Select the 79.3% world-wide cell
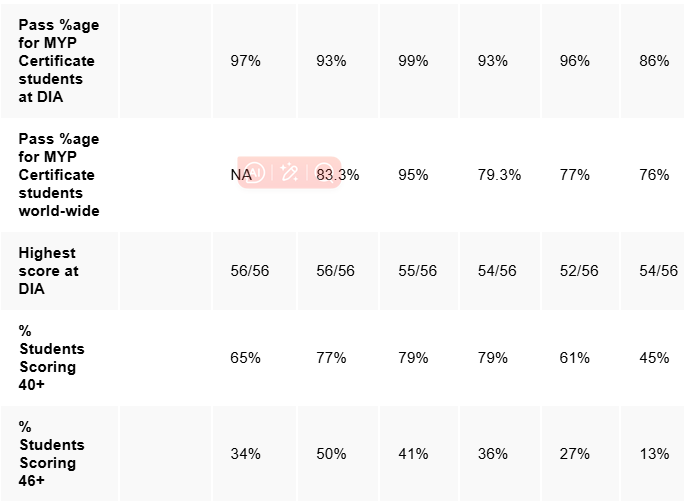694x501 pixels. (499, 175)
